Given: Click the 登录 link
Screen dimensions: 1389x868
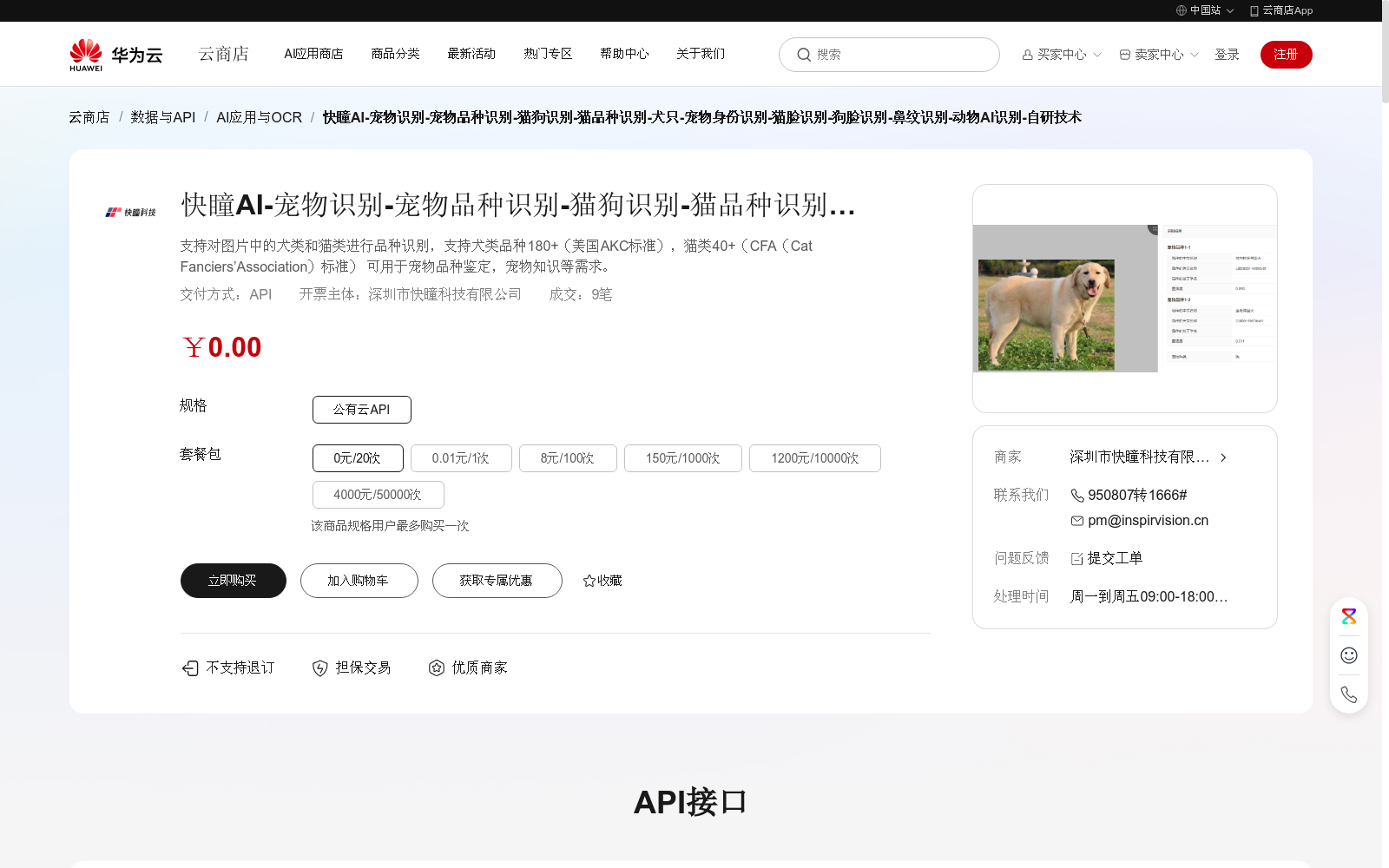Looking at the screenshot, I should click(1227, 55).
